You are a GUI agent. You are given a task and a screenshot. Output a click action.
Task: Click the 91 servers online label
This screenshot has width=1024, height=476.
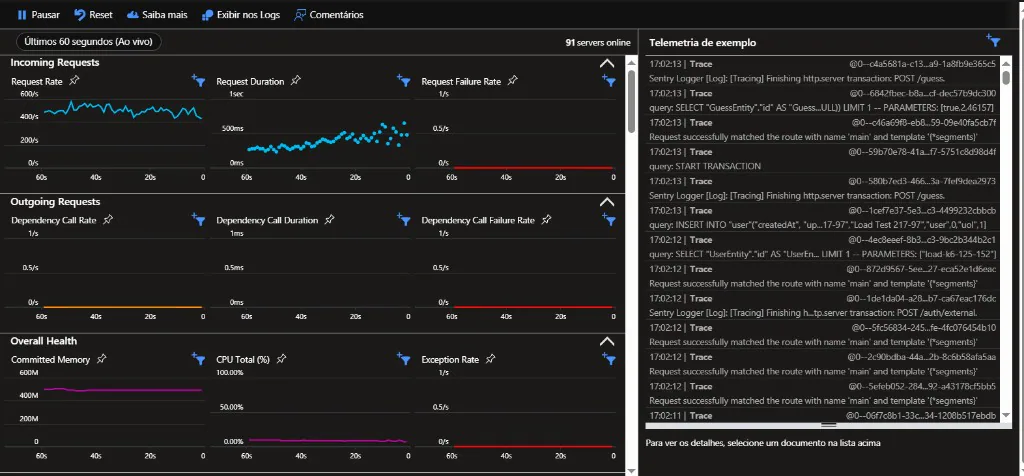pyautogui.click(x=598, y=42)
